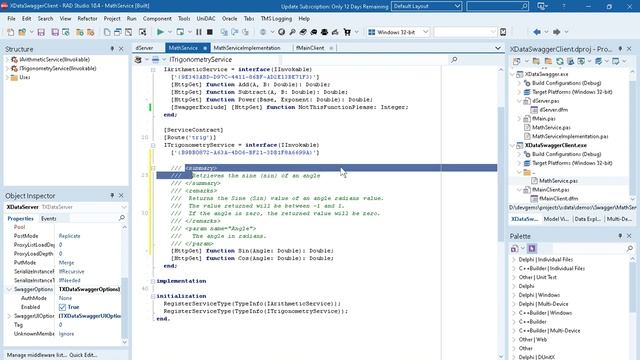Pin the Structure panel
This screenshot has height=360, width=640.
click(112, 49)
